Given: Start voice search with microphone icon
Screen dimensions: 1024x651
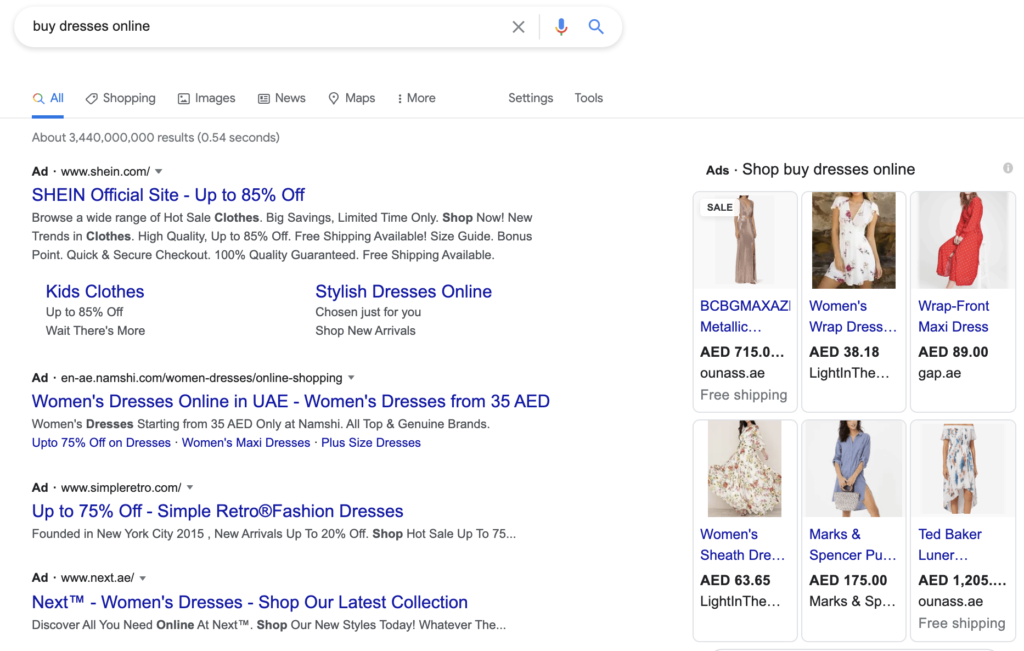Looking at the screenshot, I should pos(561,27).
